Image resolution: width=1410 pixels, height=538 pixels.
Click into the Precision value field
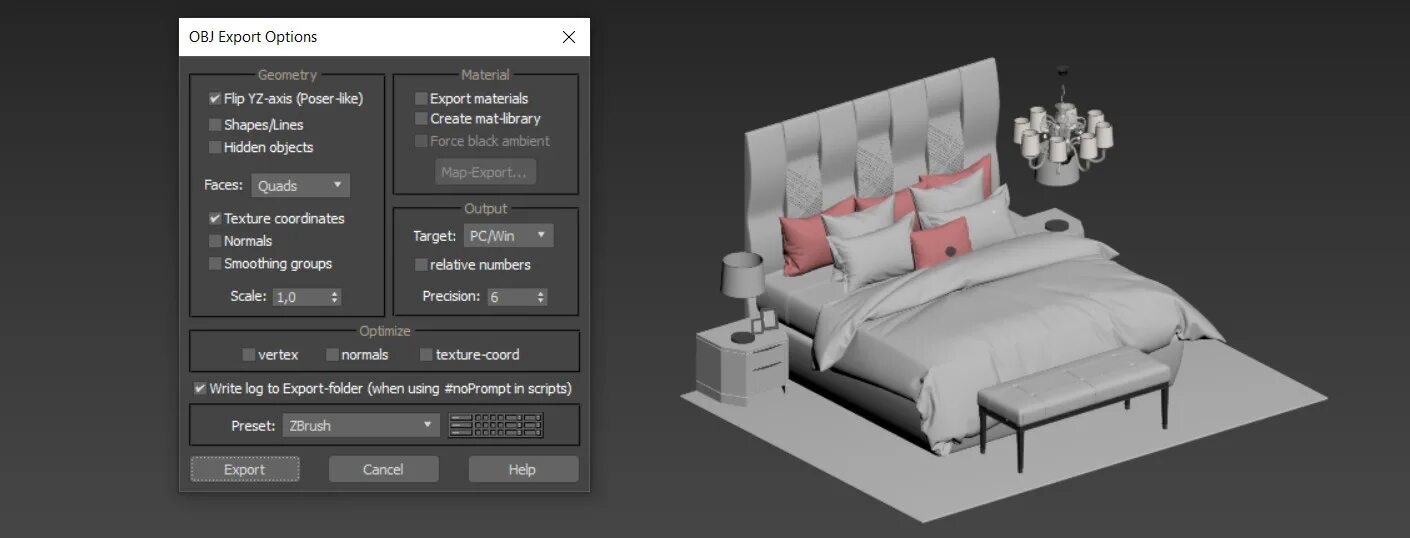[x=510, y=297]
